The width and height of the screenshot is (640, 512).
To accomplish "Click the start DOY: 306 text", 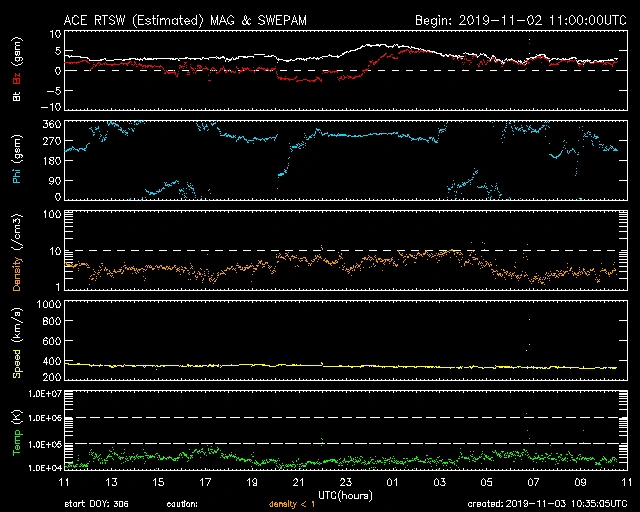I will click(x=98, y=504).
